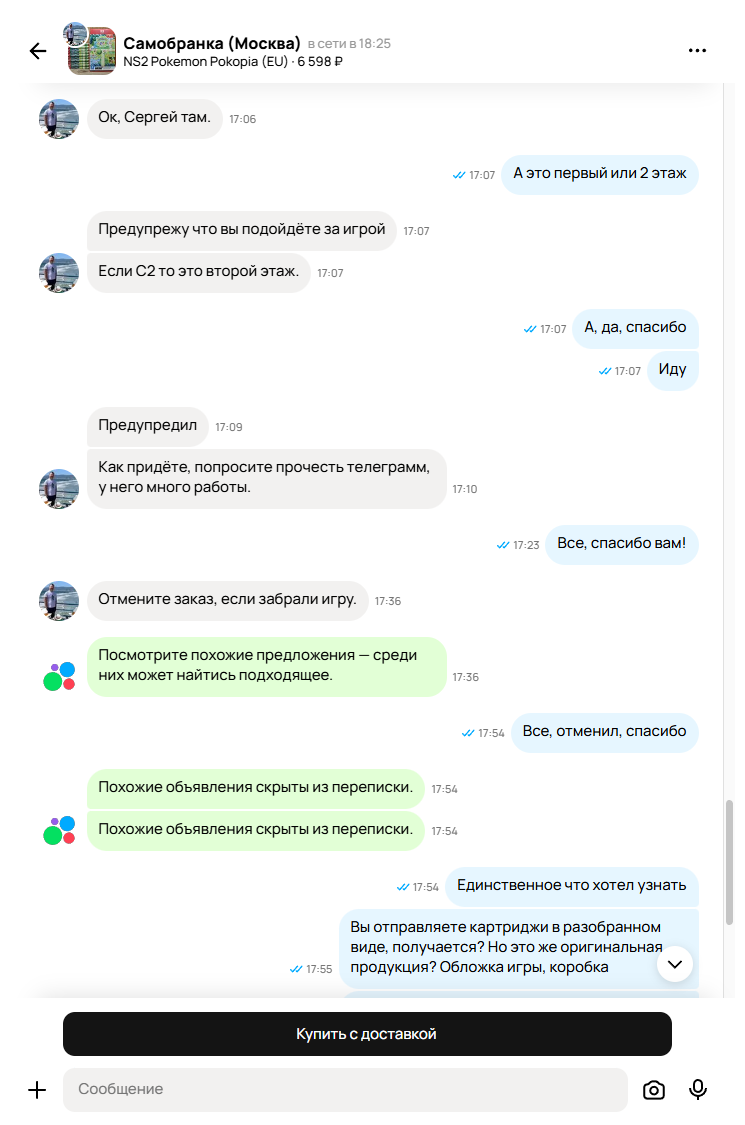Click seller avatar beside 'Если С2 то это второй этаж.'
This screenshot has height=1125, width=745.
click(x=59, y=273)
